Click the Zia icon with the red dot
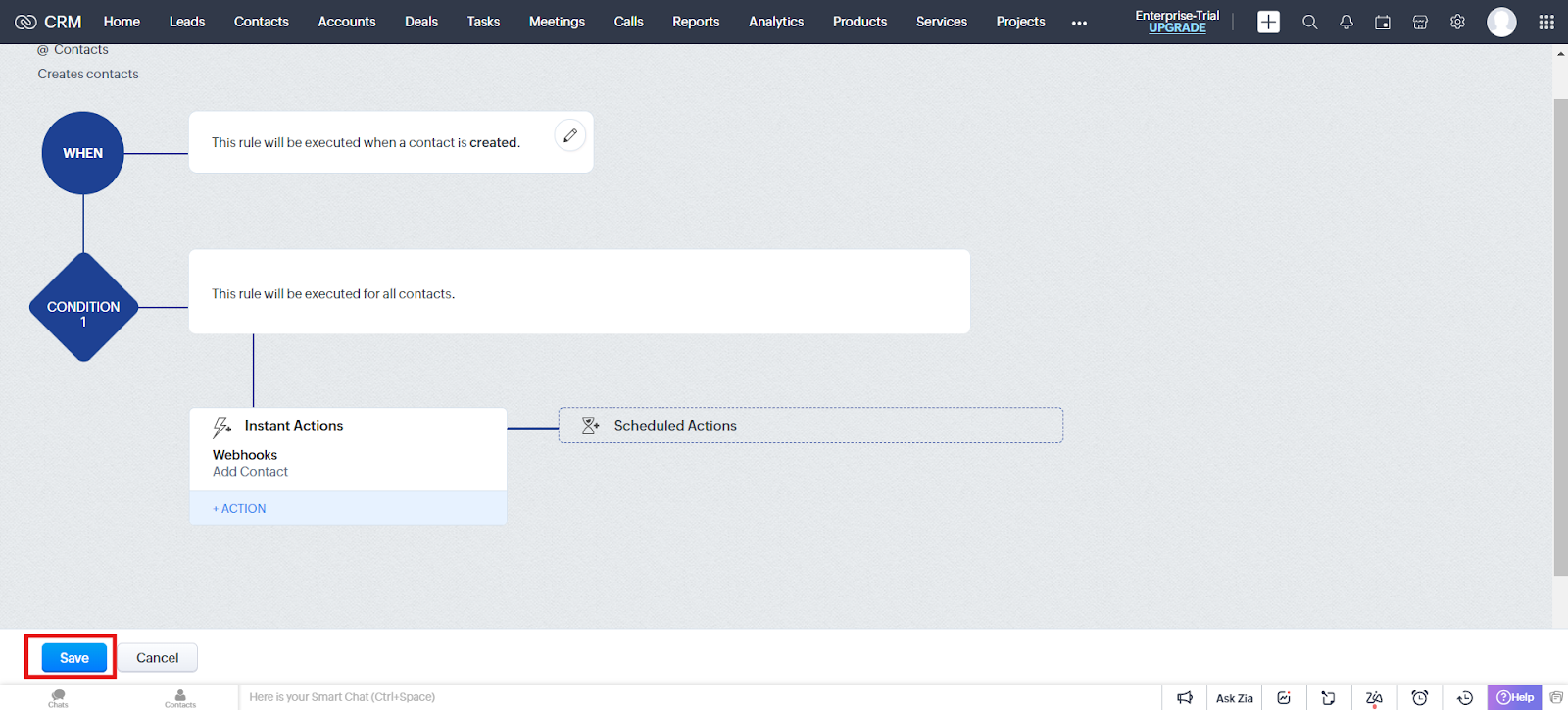The height and width of the screenshot is (710, 1568). coord(1374,698)
